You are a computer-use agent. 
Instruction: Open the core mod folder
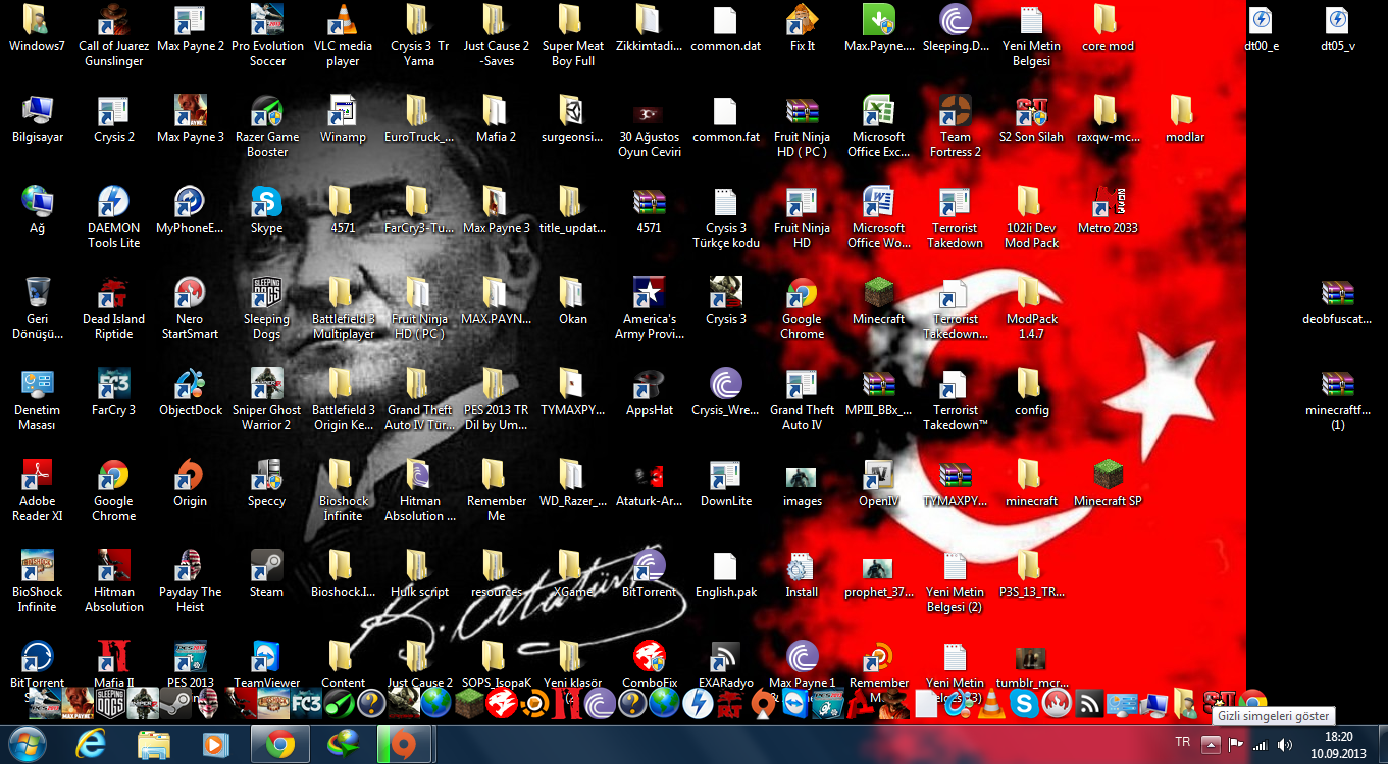coord(1107,29)
